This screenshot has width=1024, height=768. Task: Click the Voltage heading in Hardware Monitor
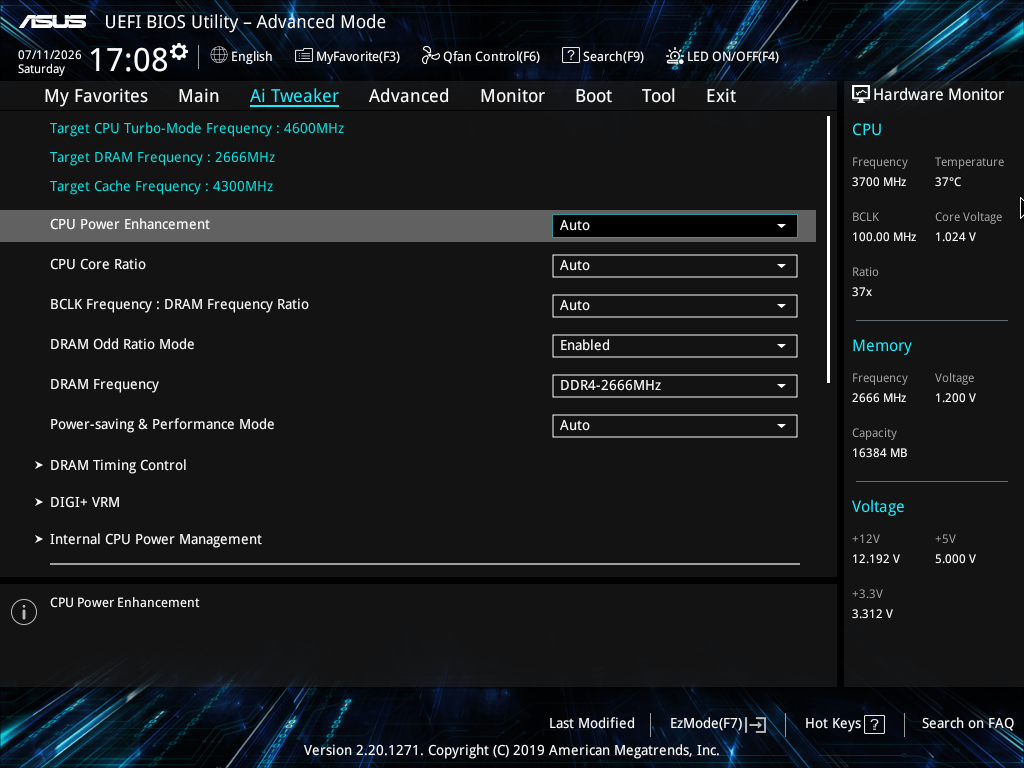click(878, 507)
